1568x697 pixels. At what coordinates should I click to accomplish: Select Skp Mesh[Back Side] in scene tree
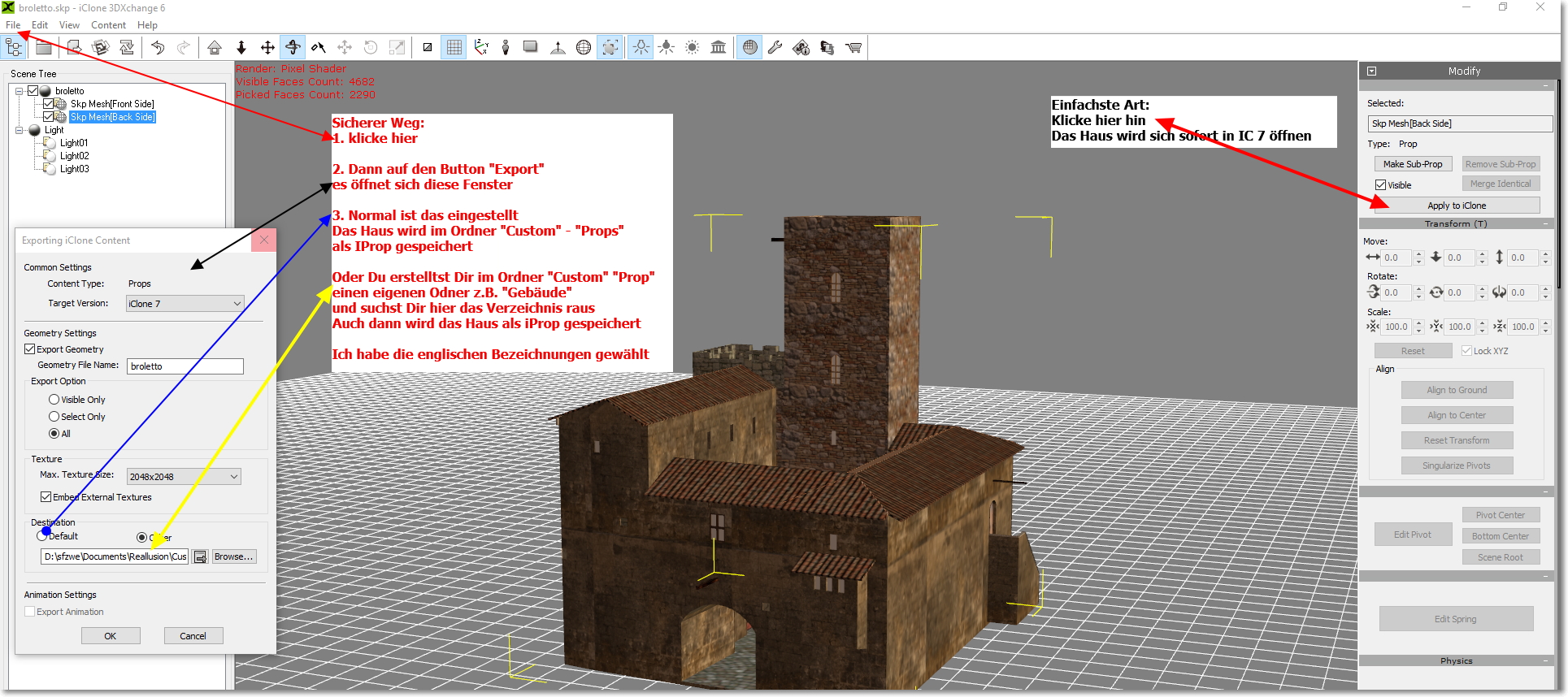(112, 117)
